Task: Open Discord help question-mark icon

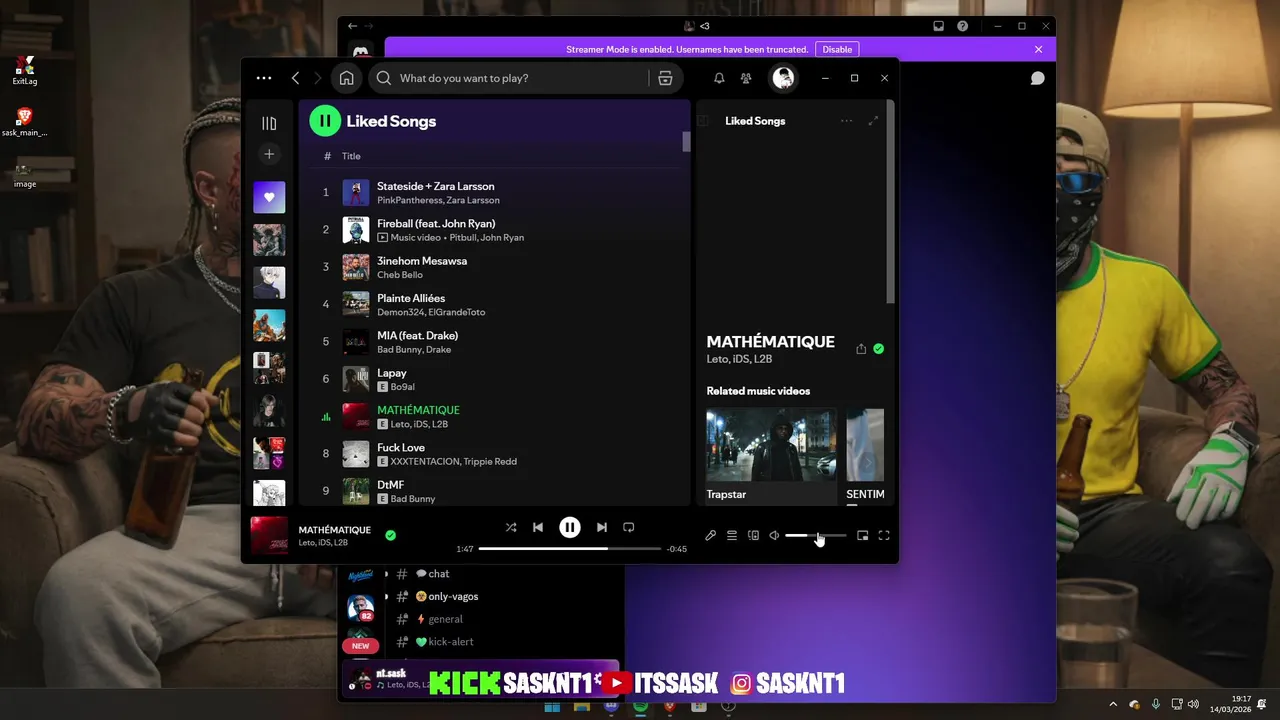Action: pos(963,26)
